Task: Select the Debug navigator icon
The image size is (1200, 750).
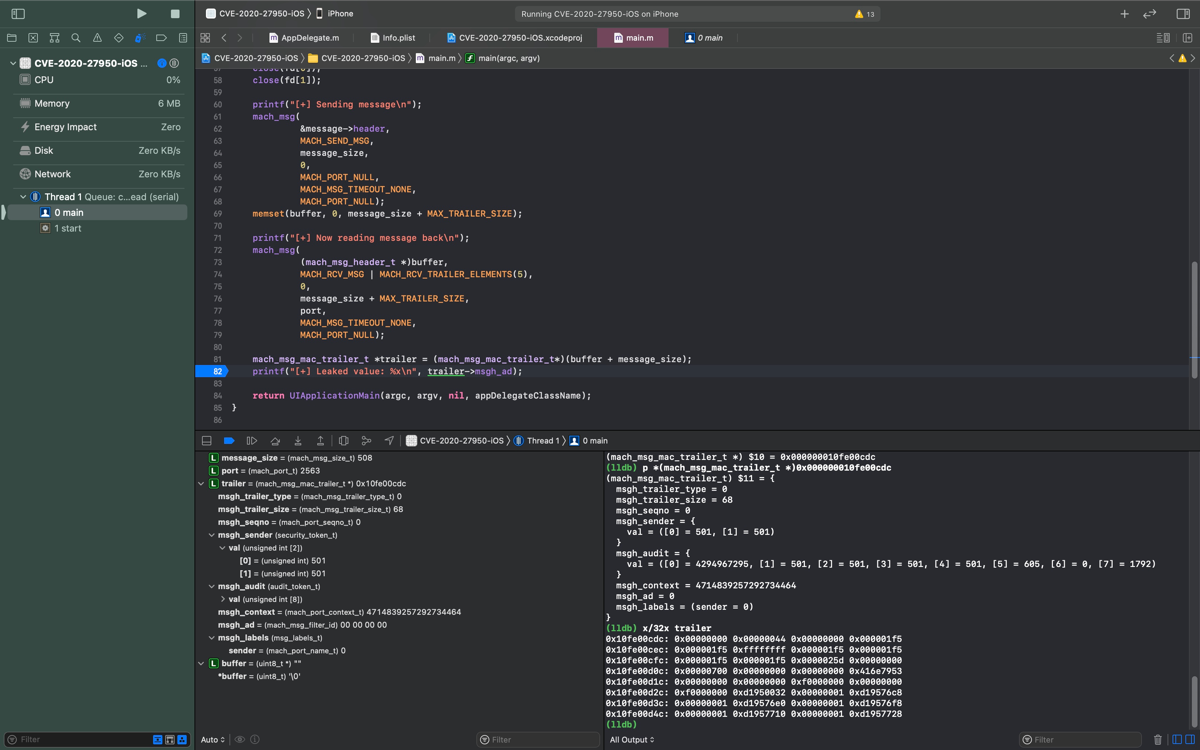Action: (x=140, y=38)
